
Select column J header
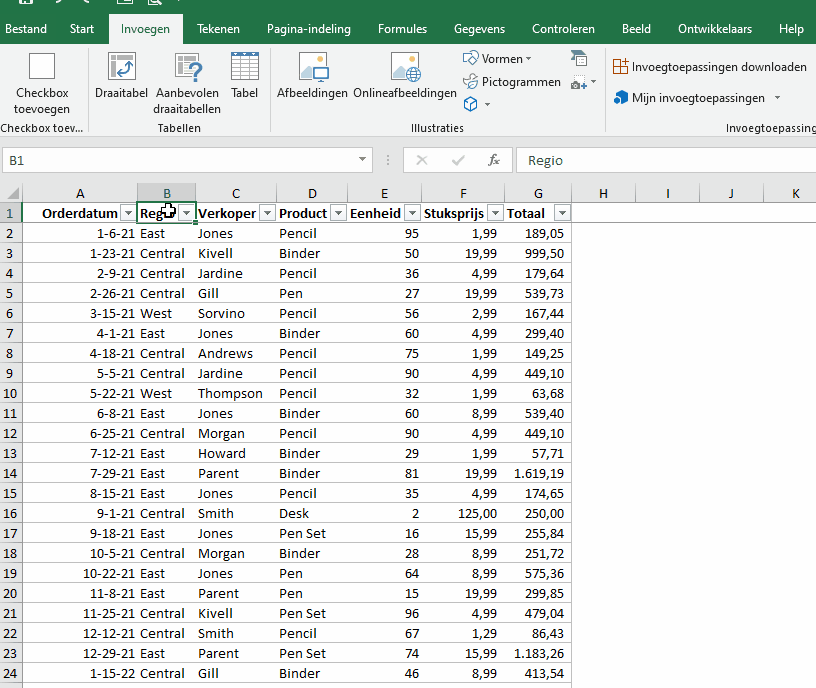pos(731,194)
